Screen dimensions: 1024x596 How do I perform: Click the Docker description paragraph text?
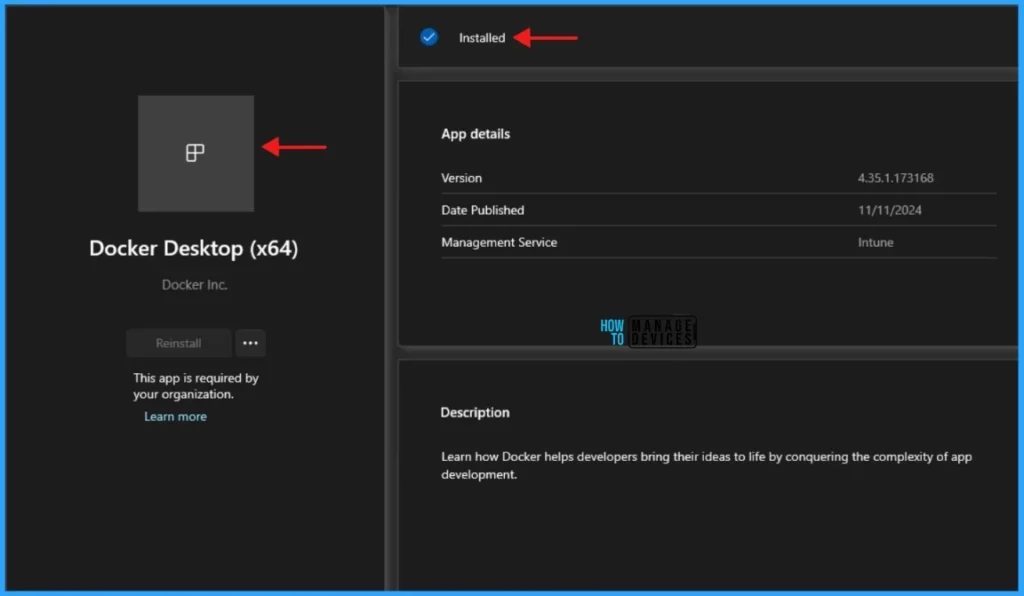pos(706,465)
